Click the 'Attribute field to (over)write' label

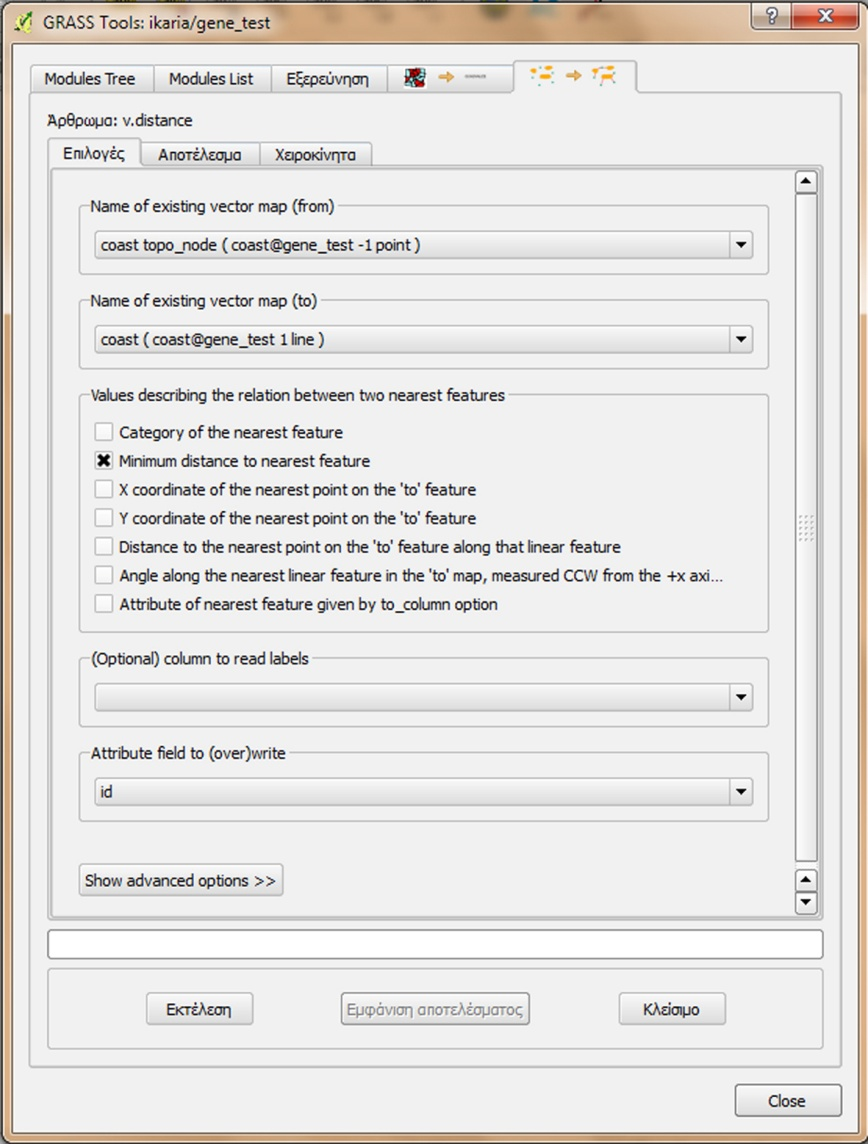pyautogui.click(x=188, y=753)
